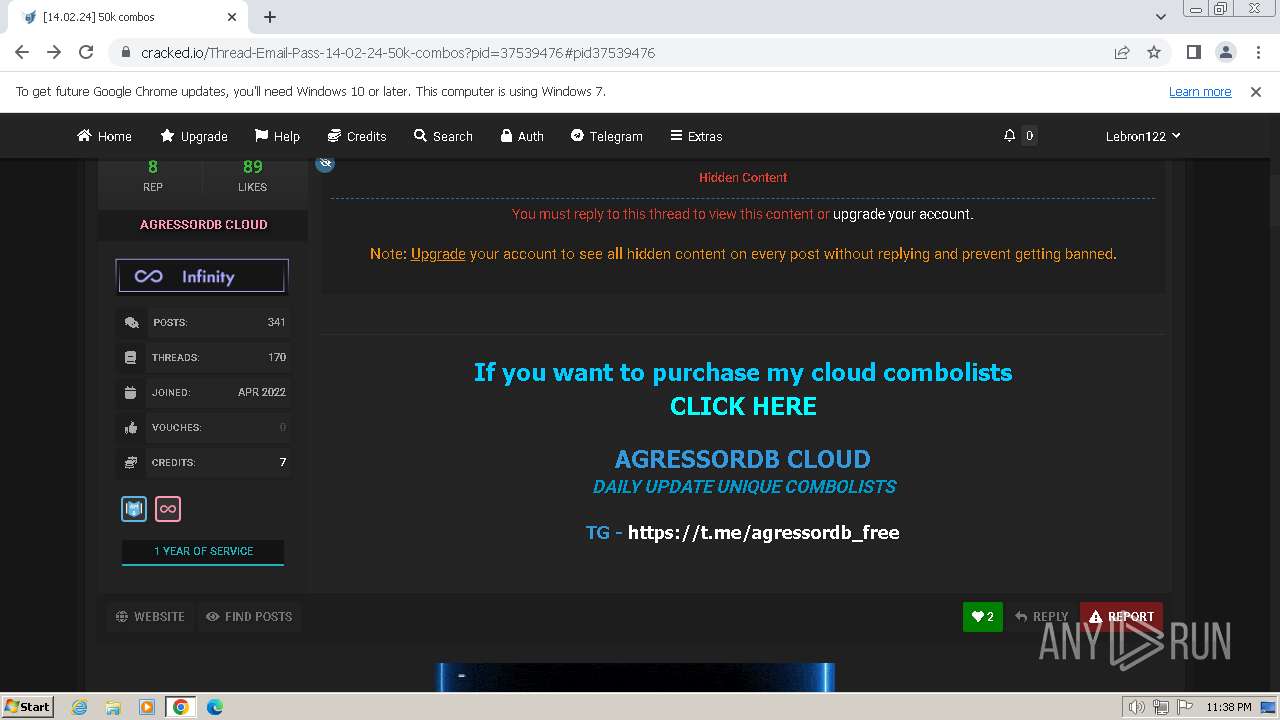Click the threads icon in profile

tap(131, 358)
